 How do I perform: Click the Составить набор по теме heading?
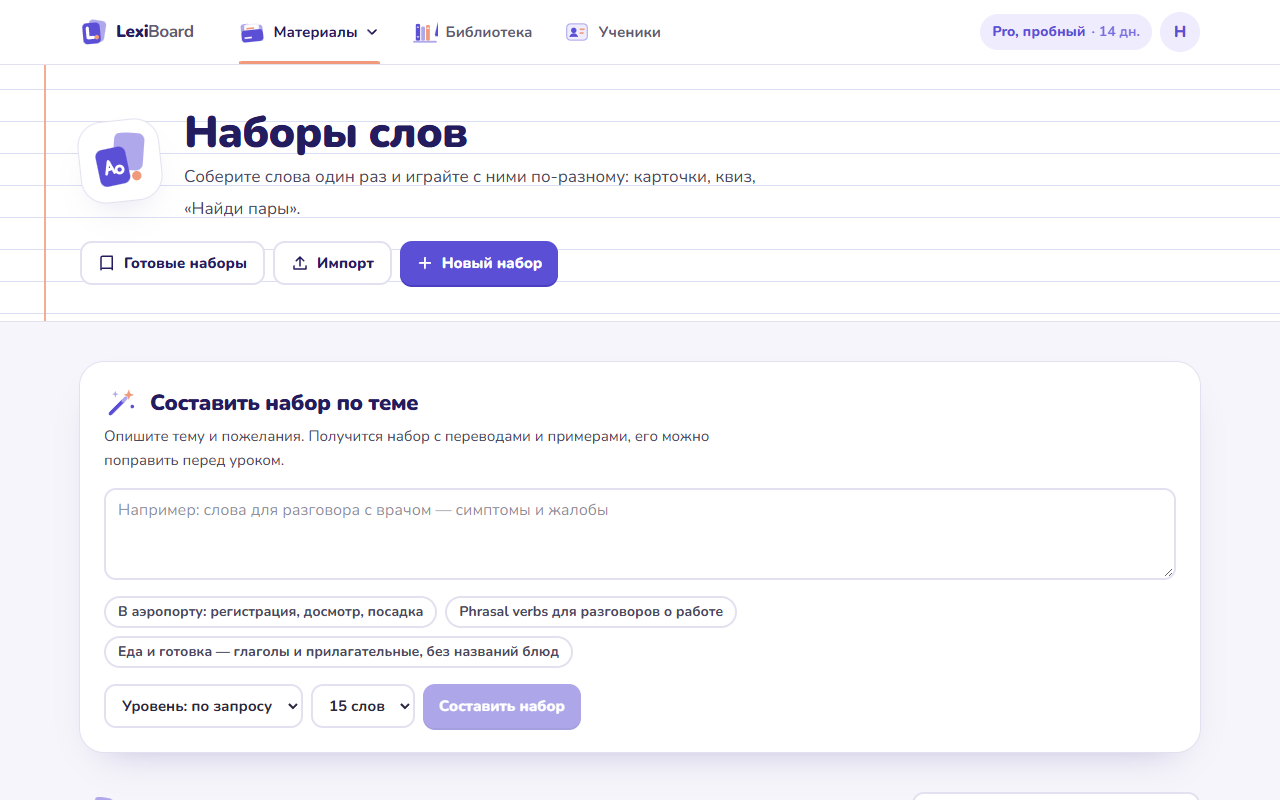pos(284,403)
